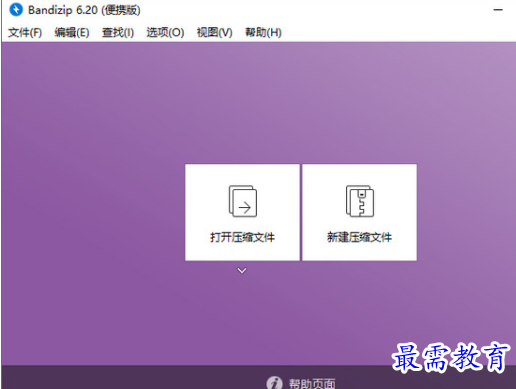Expand the chevron below 打开压缩文件
This screenshot has height=389, width=516.
pyautogui.click(x=242, y=270)
